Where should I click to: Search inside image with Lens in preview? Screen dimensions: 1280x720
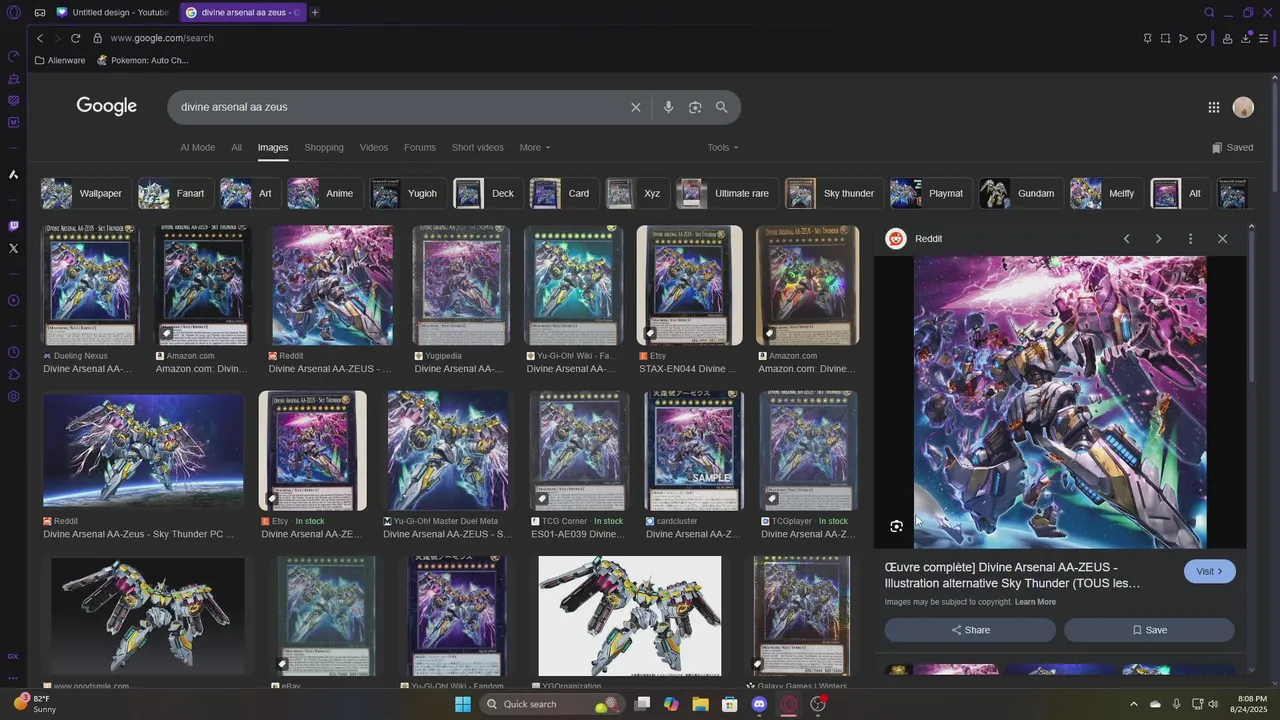[896, 526]
